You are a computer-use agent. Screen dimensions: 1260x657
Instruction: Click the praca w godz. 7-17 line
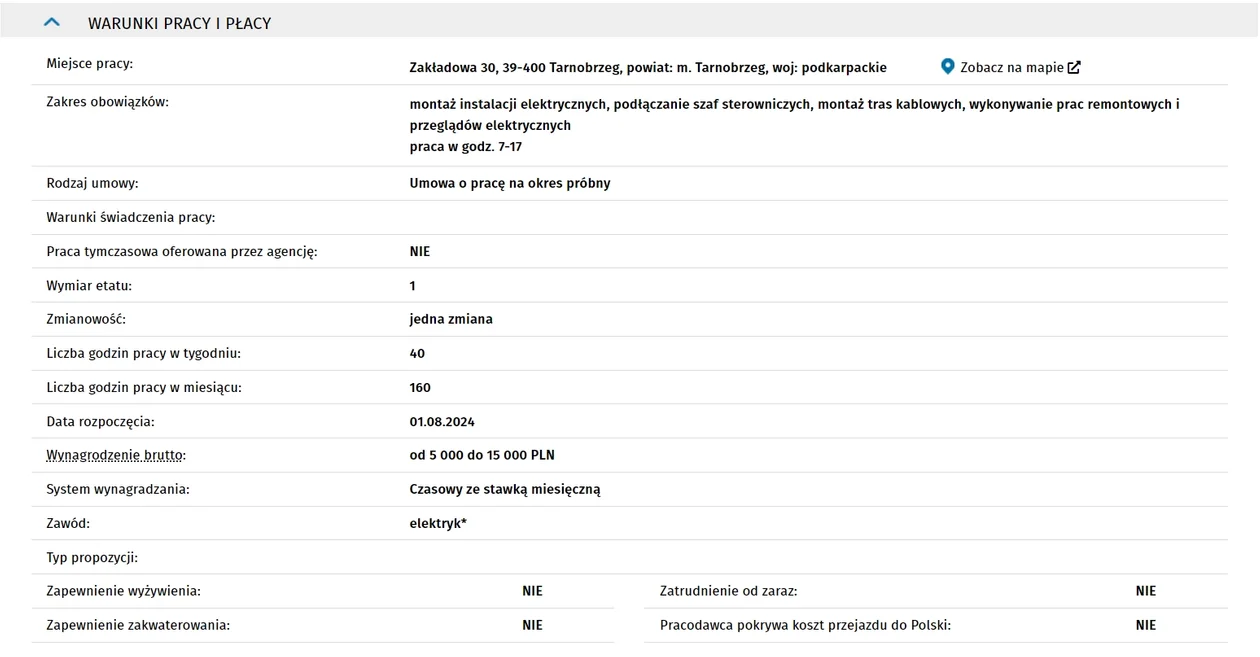click(x=466, y=147)
